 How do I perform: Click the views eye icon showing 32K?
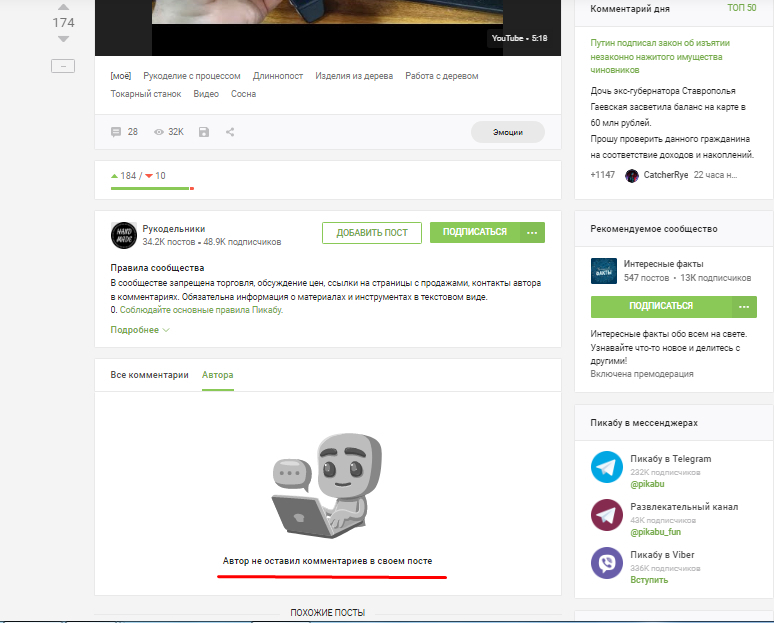[x=158, y=132]
